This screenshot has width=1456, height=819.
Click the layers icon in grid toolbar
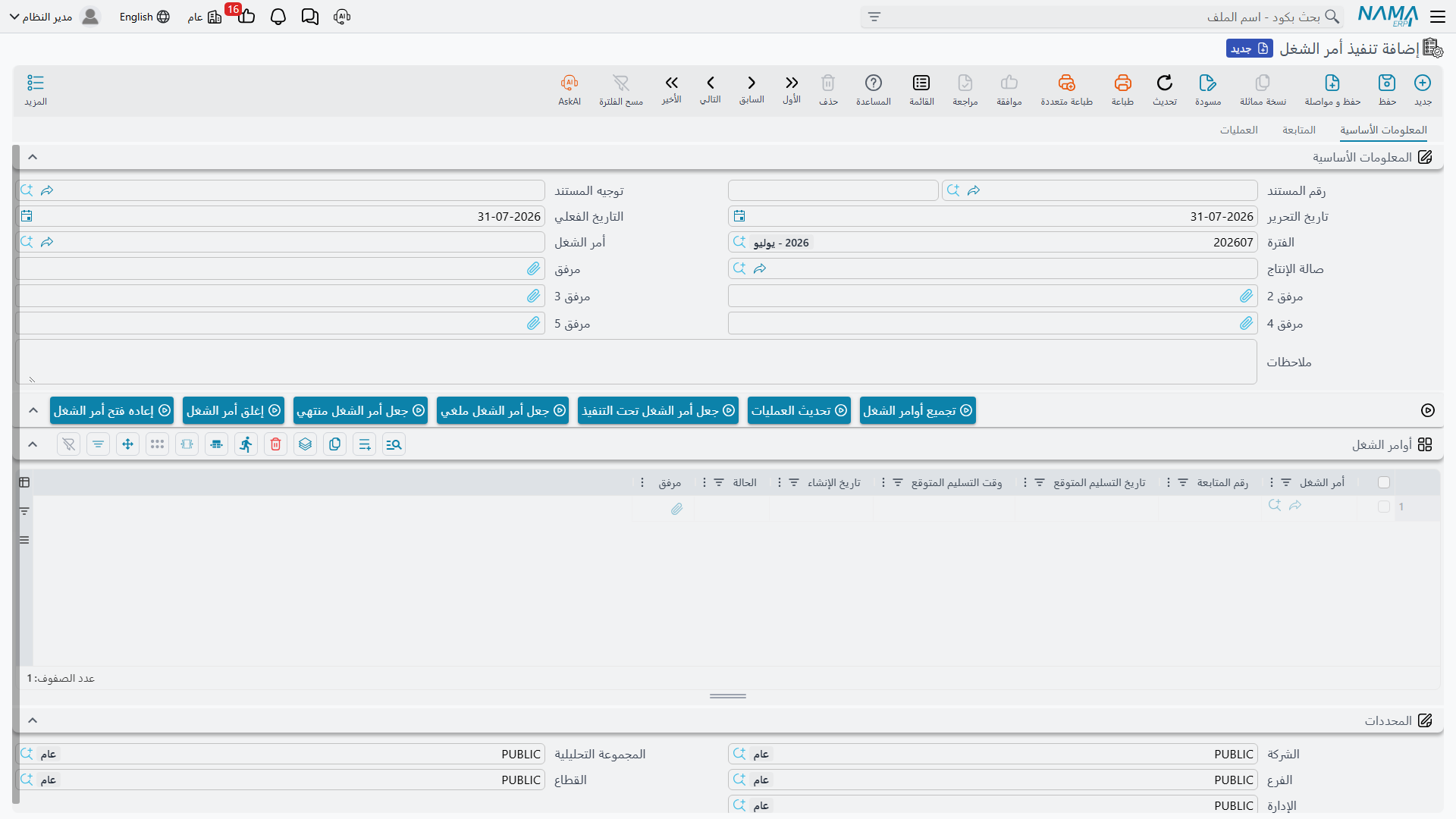point(306,444)
